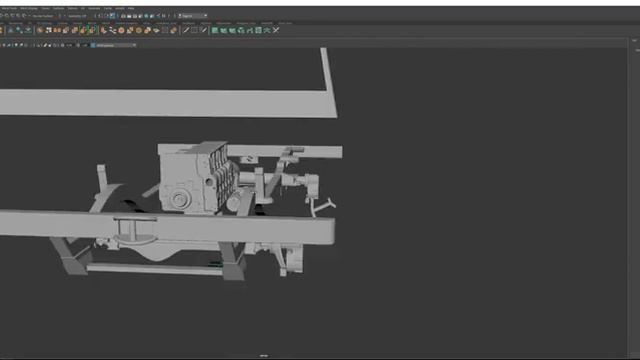Click the pencil Quad Draw shelf icon
The image size is (640, 360).
pos(204,30)
